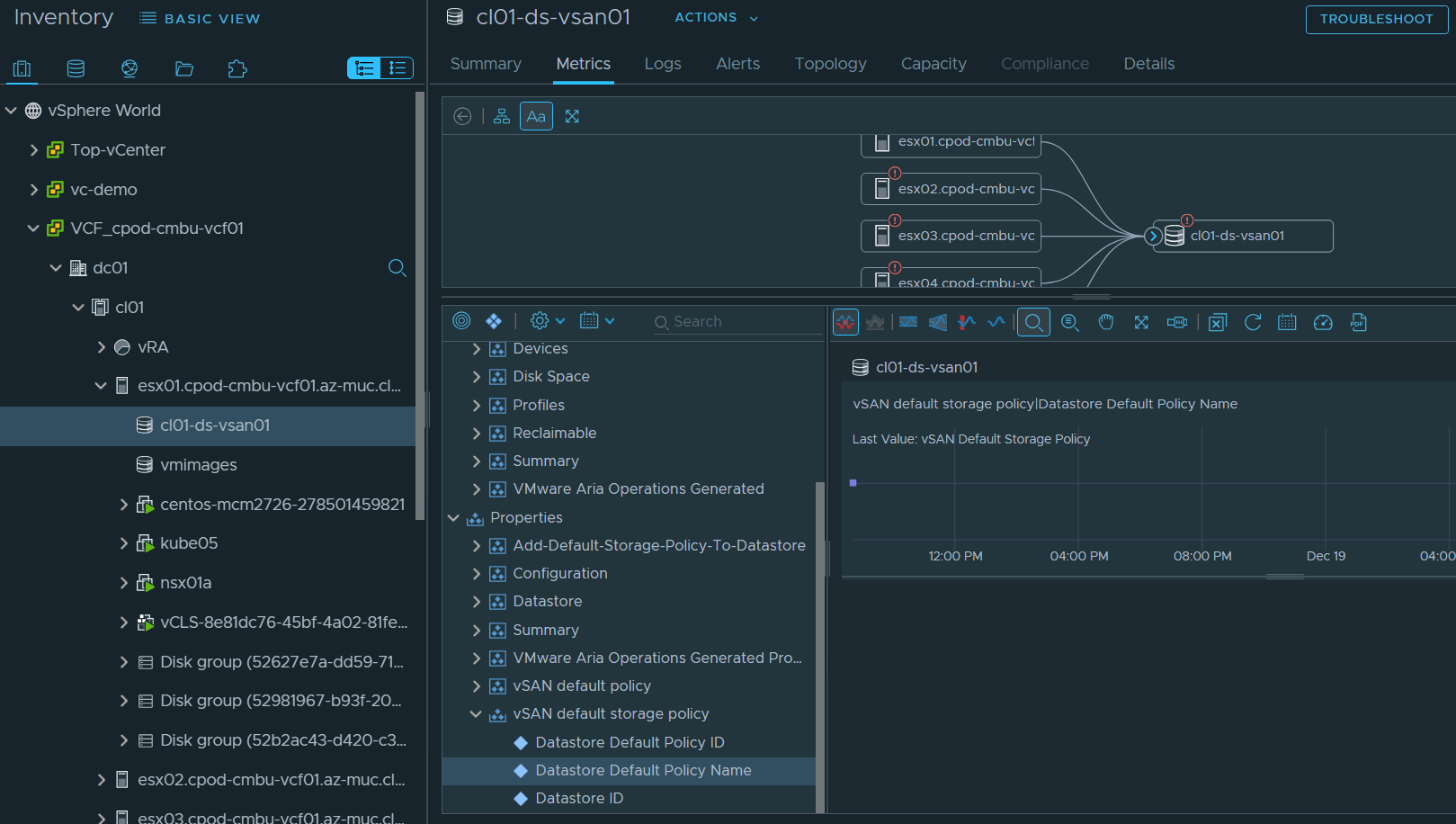The width and height of the screenshot is (1456, 824).
Task: Switch Inventory to flat list view
Action: [397, 68]
